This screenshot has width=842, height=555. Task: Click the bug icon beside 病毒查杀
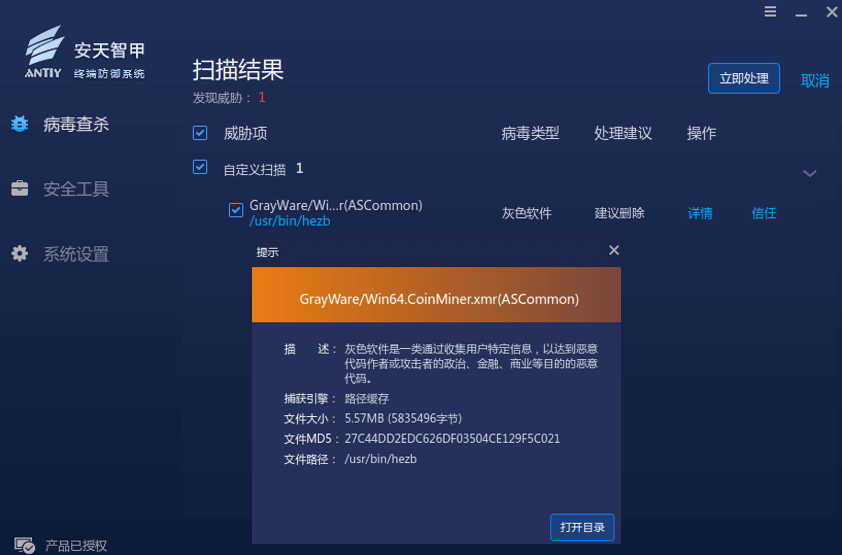(20, 124)
